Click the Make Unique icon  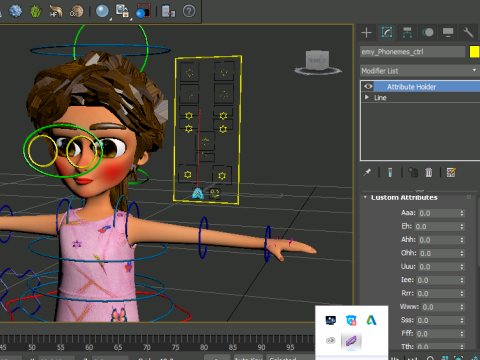click(413, 172)
